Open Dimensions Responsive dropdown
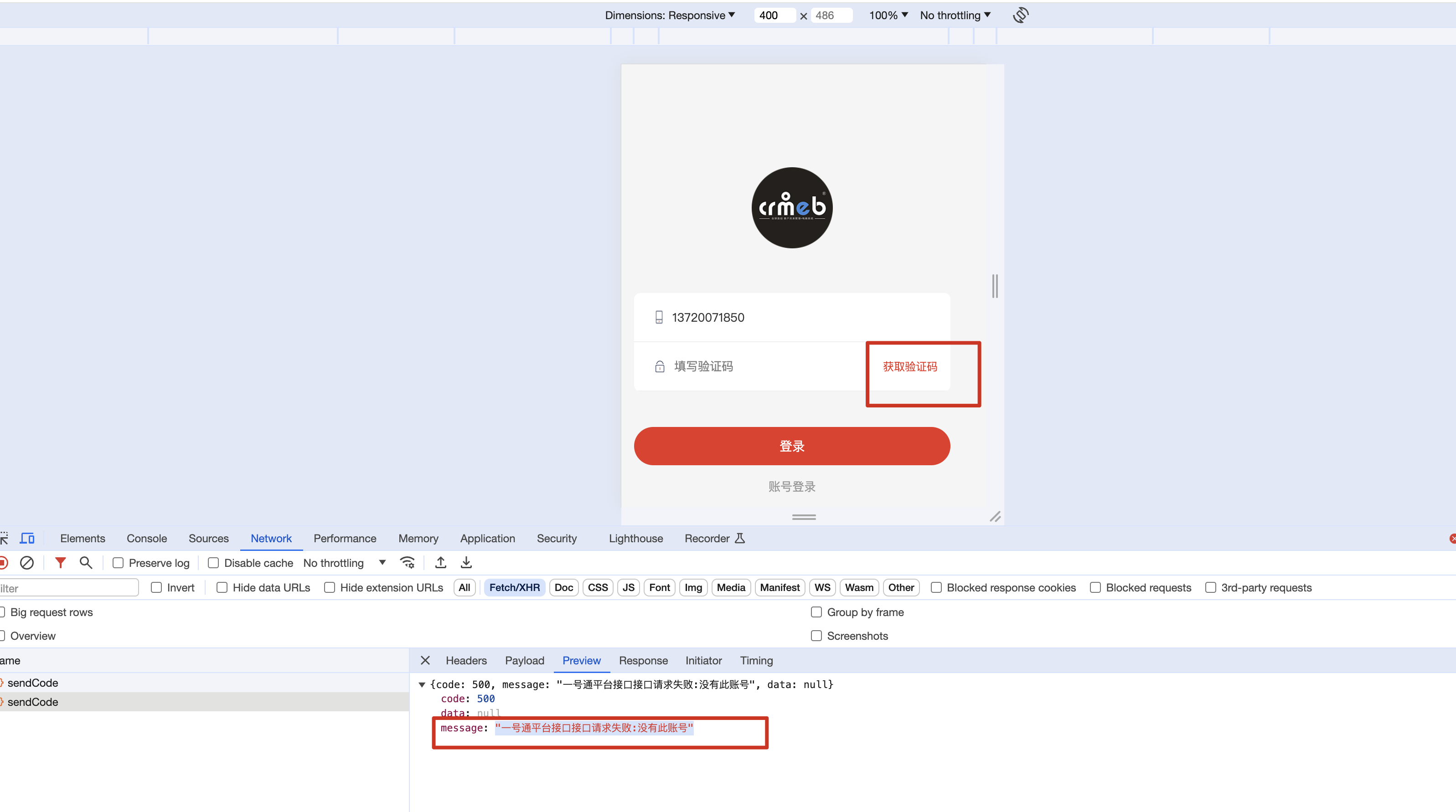Image resolution: width=1456 pixels, height=812 pixels. [x=670, y=15]
